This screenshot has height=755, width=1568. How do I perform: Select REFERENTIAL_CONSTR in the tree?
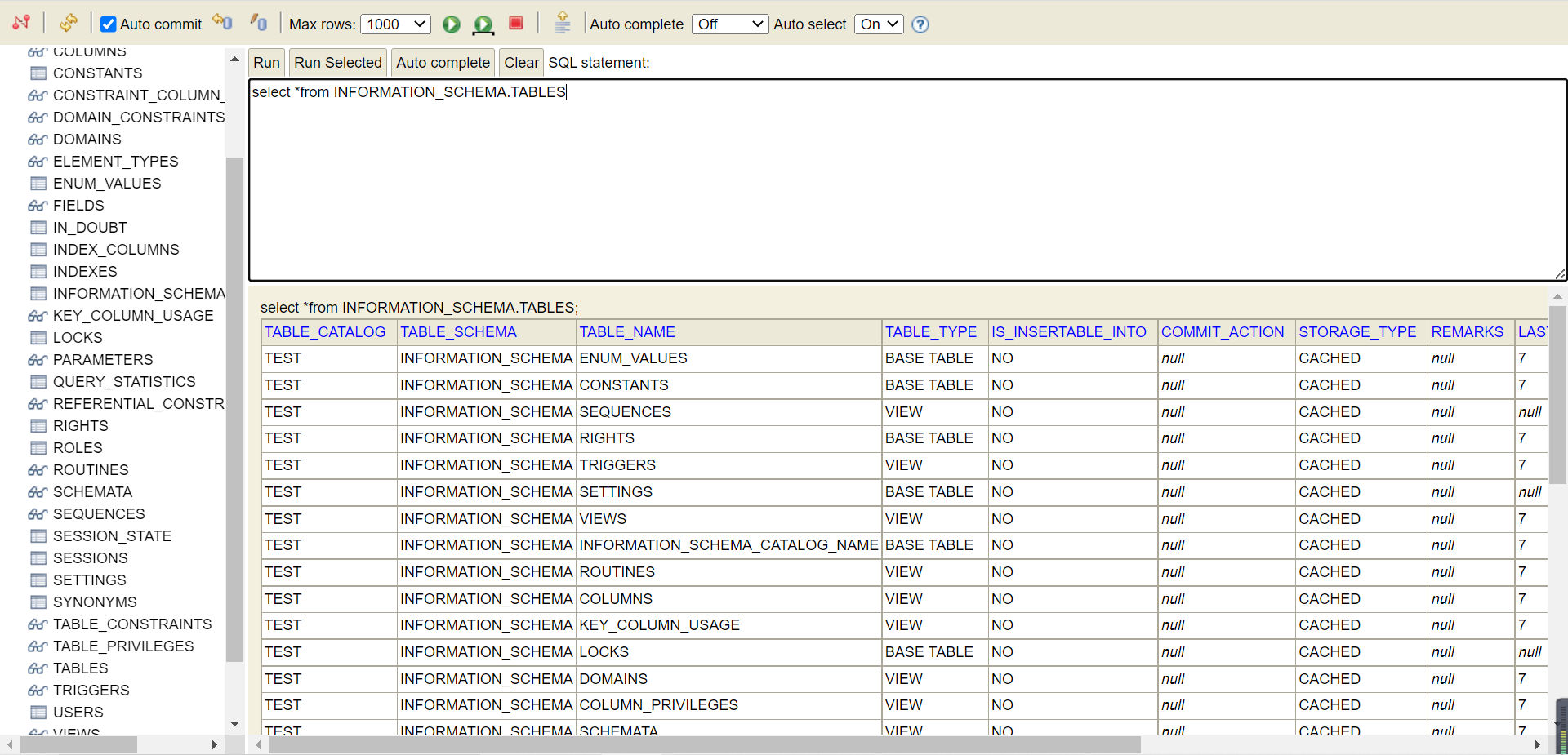139,404
